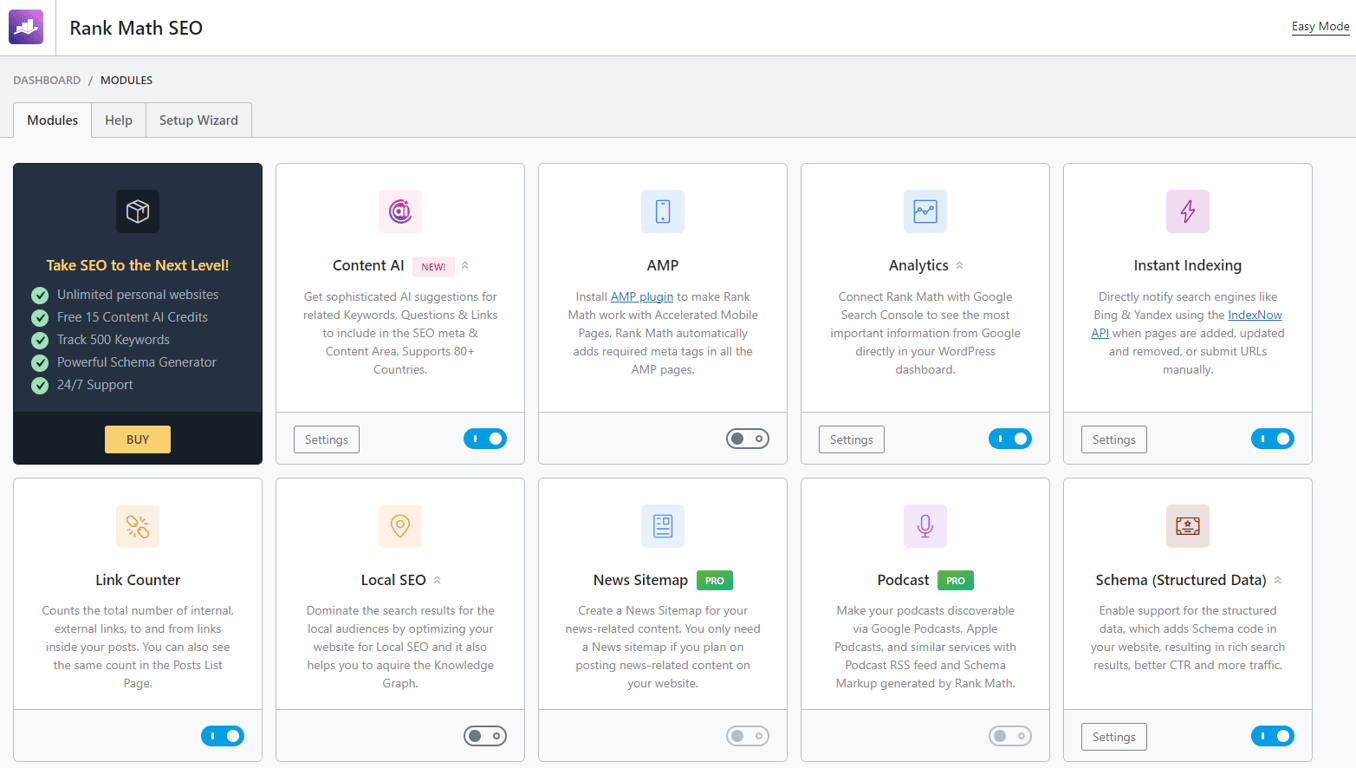The image size is (1356, 768).
Task: Click the DASHBOARD breadcrumb link
Action: [46, 79]
